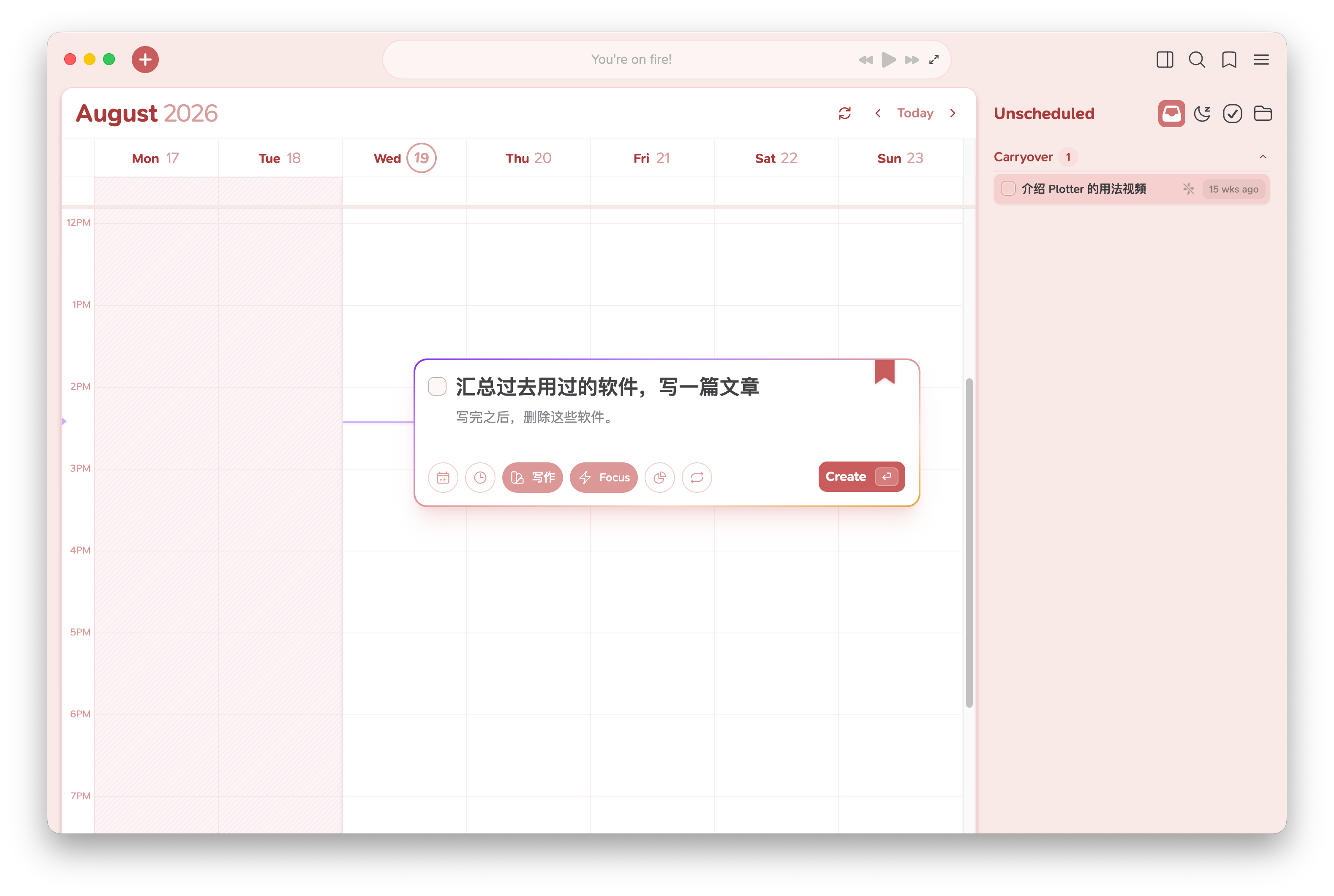This screenshot has height=896, width=1334.
Task: Refresh calendar with the sync icon
Action: (844, 113)
